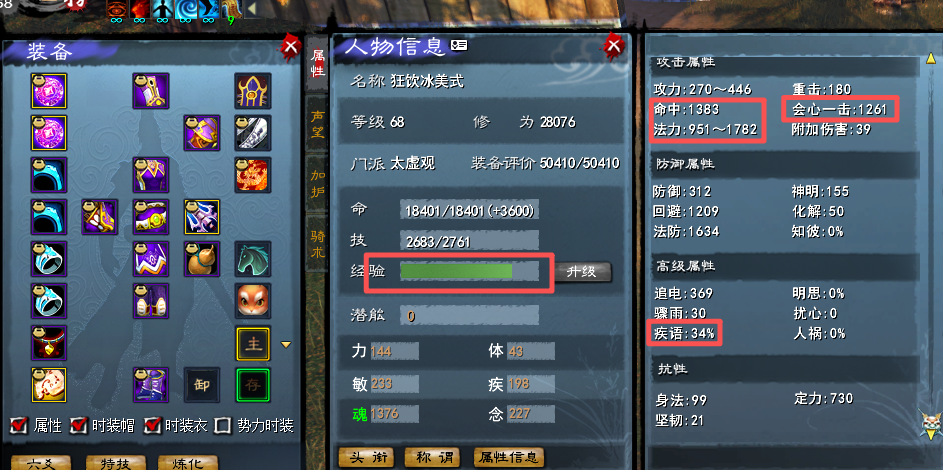Click the fox pet face icon
This screenshot has height=470, width=943.
pyautogui.click(x=253, y=301)
